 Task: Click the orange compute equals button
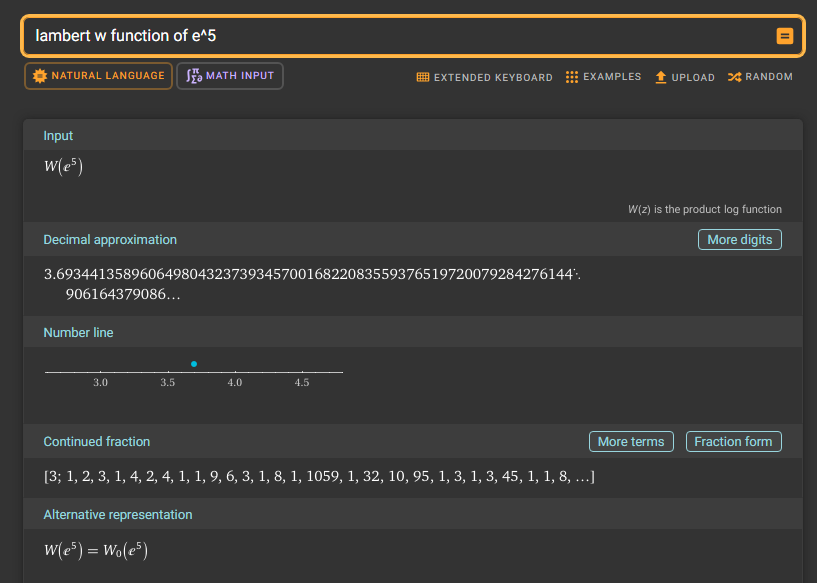tap(785, 36)
